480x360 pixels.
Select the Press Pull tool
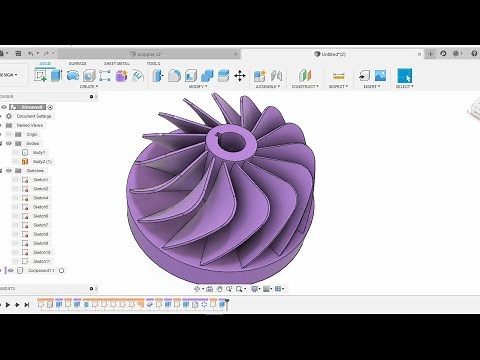tap(158, 76)
